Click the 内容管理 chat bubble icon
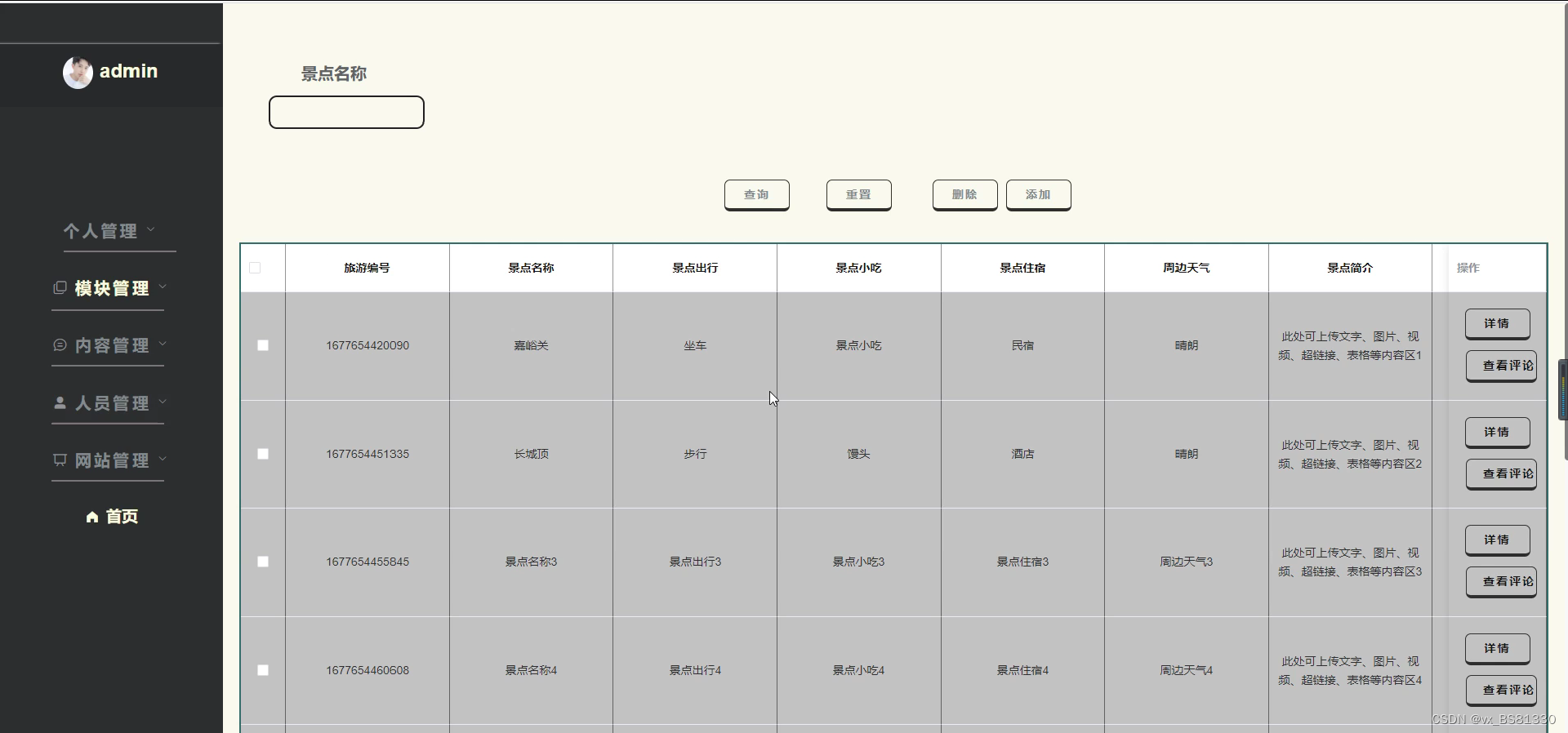The image size is (1568, 733). click(x=60, y=344)
